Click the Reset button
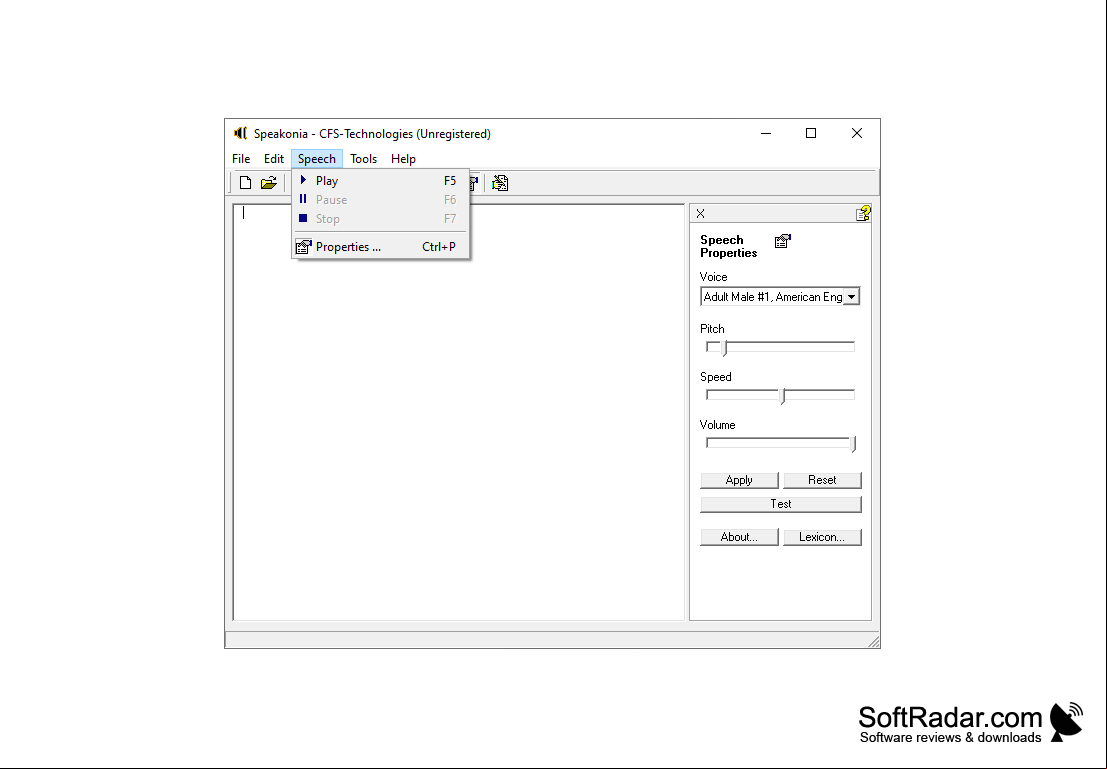 [822, 480]
